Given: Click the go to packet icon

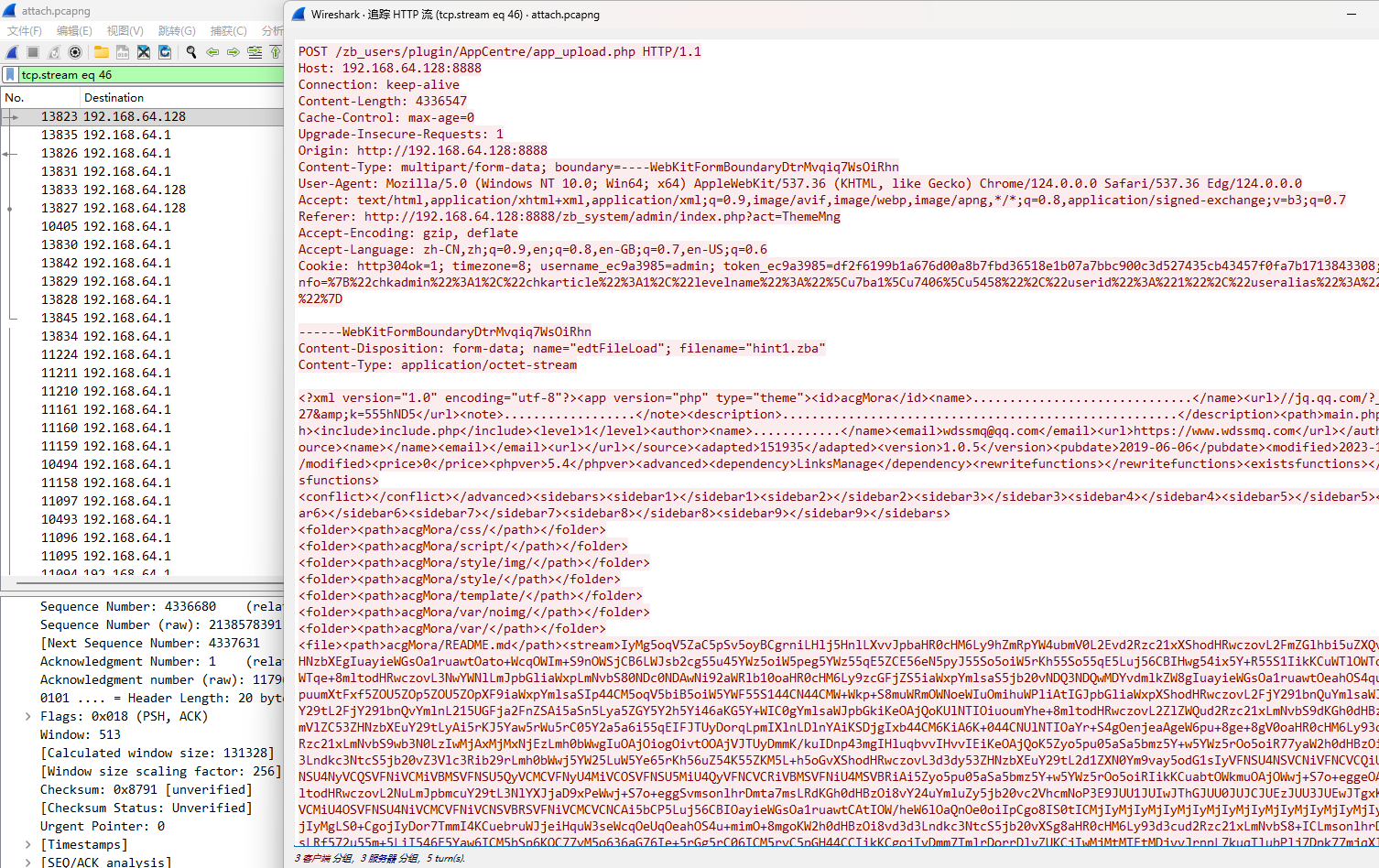Looking at the screenshot, I should tap(255, 52).
